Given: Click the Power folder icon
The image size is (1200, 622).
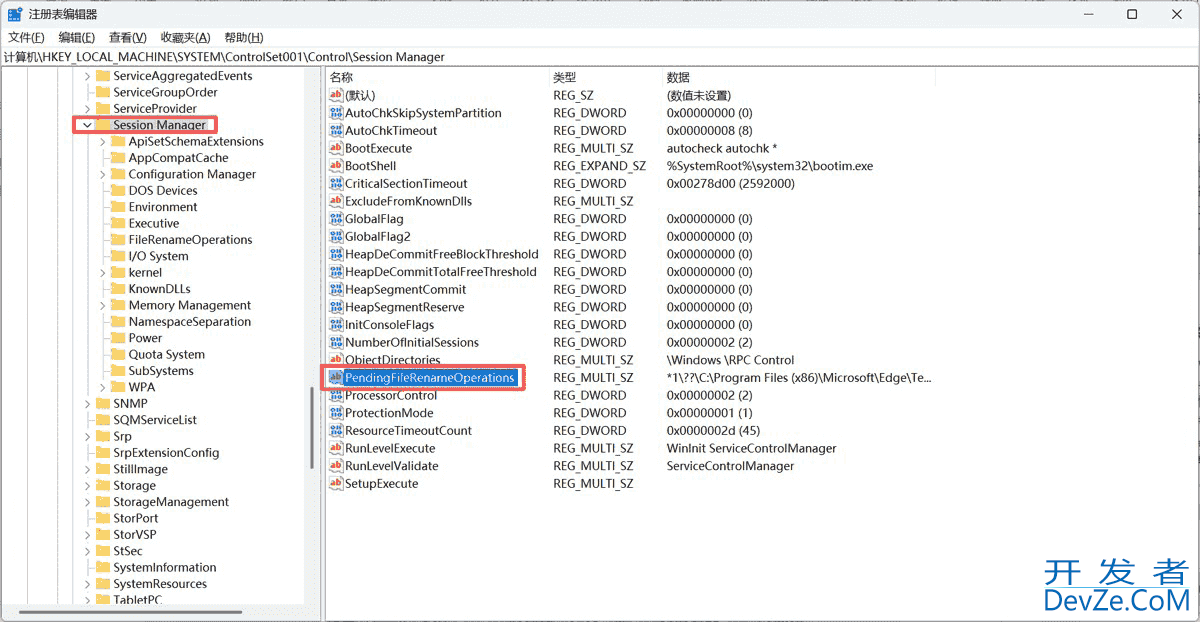Looking at the screenshot, I should tap(118, 338).
